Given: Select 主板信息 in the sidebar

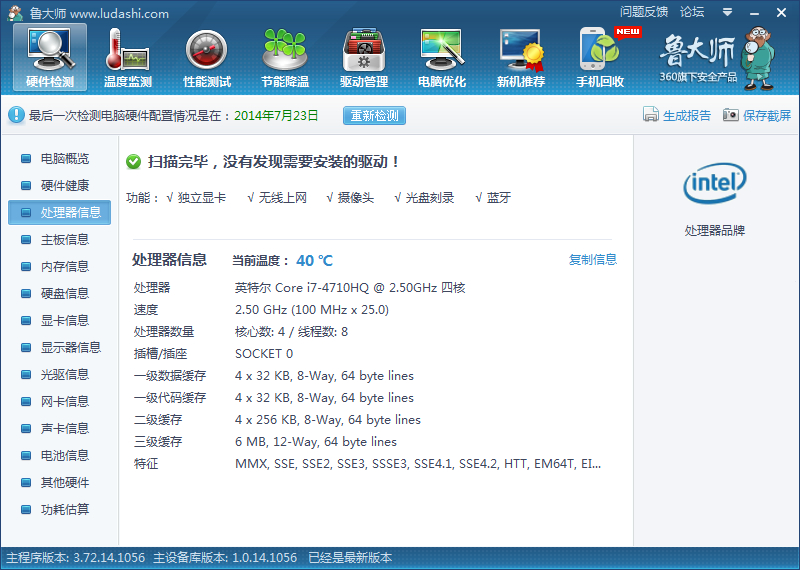Looking at the screenshot, I should tap(59, 239).
